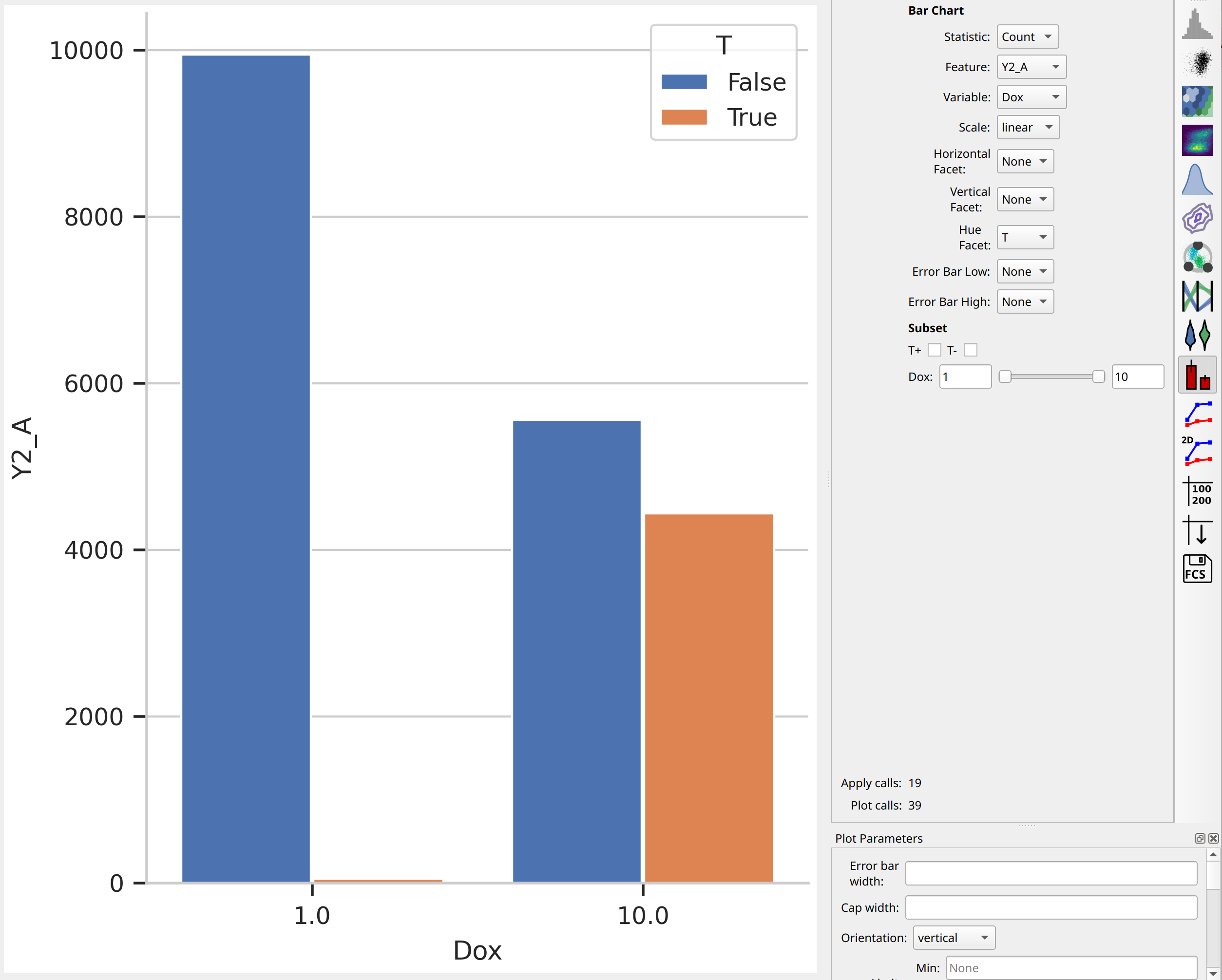This screenshot has width=1222, height=980.
Task: Click the Dox minimum value field
Action: point(965,377)
